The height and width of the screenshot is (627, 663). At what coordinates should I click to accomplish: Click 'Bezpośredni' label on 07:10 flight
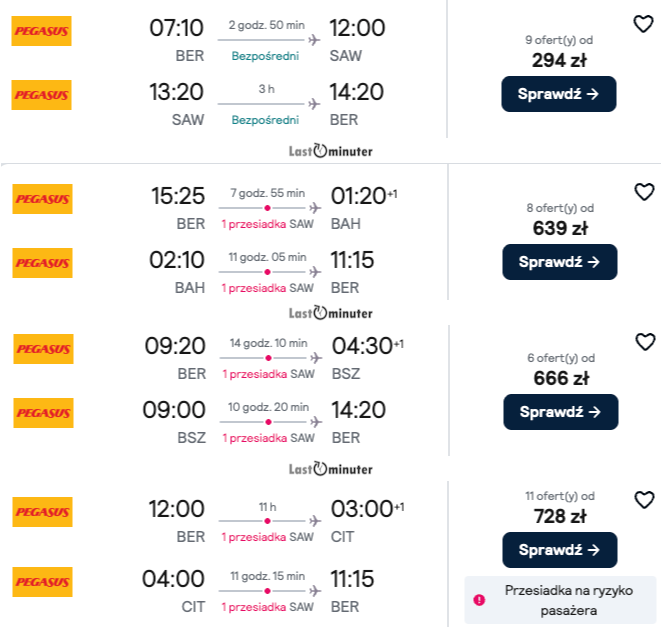(x=265, y=56)
